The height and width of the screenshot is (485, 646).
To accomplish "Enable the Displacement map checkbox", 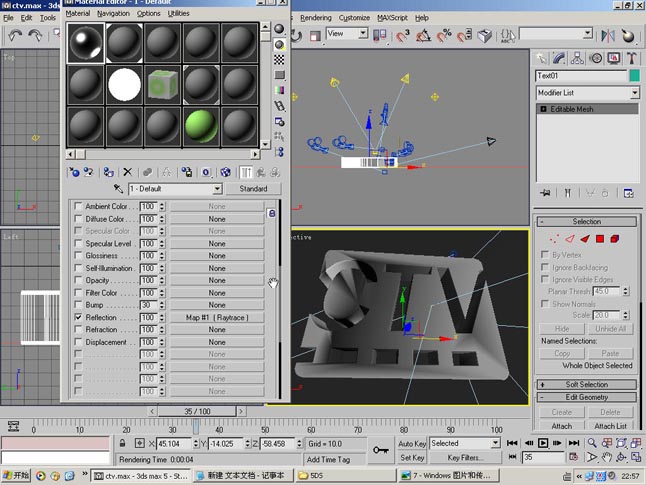I will tap(78, 342).
